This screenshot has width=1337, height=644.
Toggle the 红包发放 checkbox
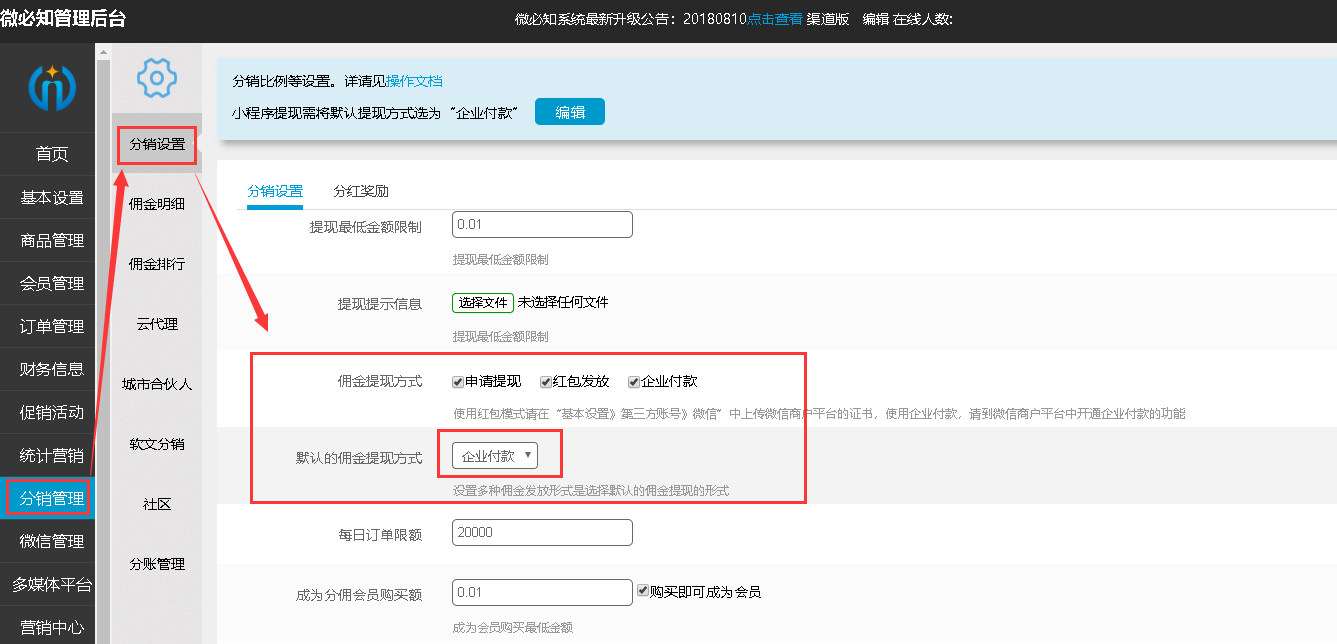click(x=546, y=382)
